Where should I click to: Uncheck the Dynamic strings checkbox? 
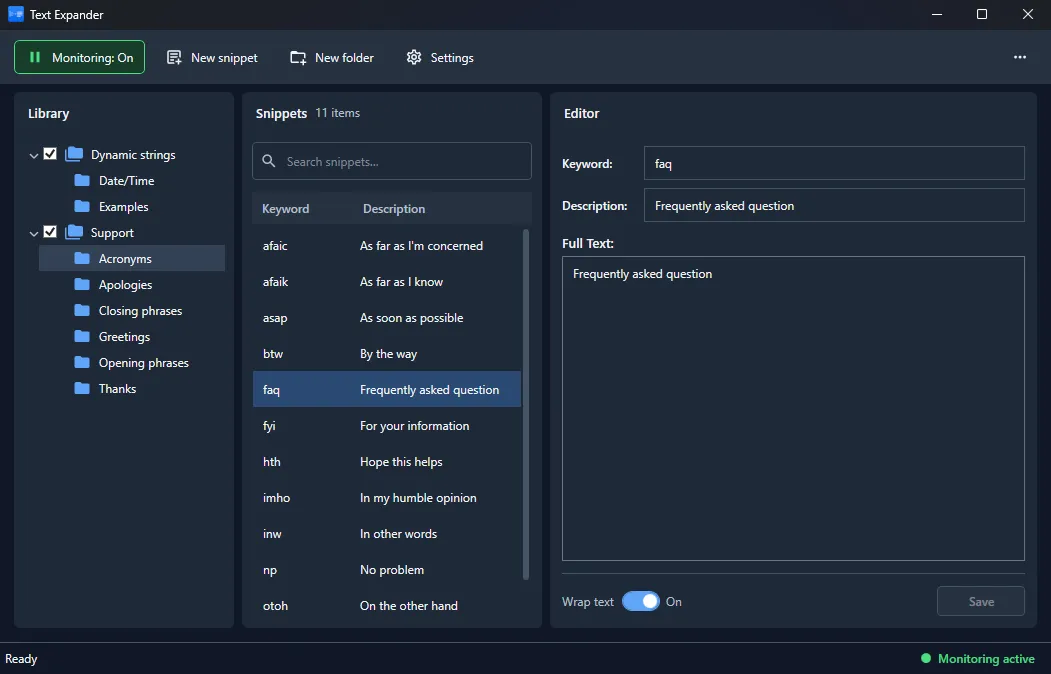pyautogui.click(x=50, y=154)
